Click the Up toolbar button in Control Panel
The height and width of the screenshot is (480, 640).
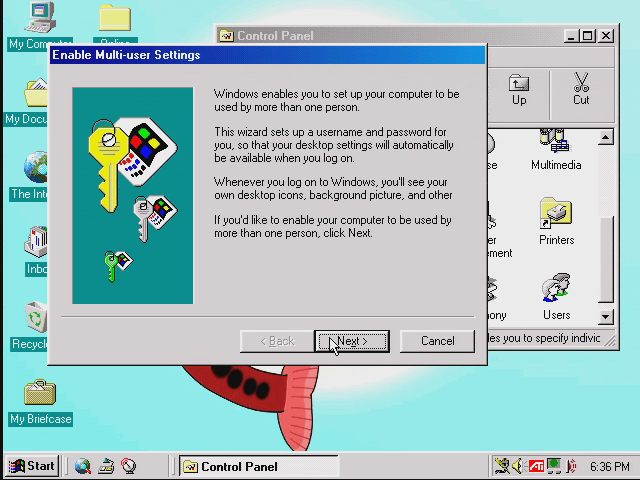click(x=519, y=91)
